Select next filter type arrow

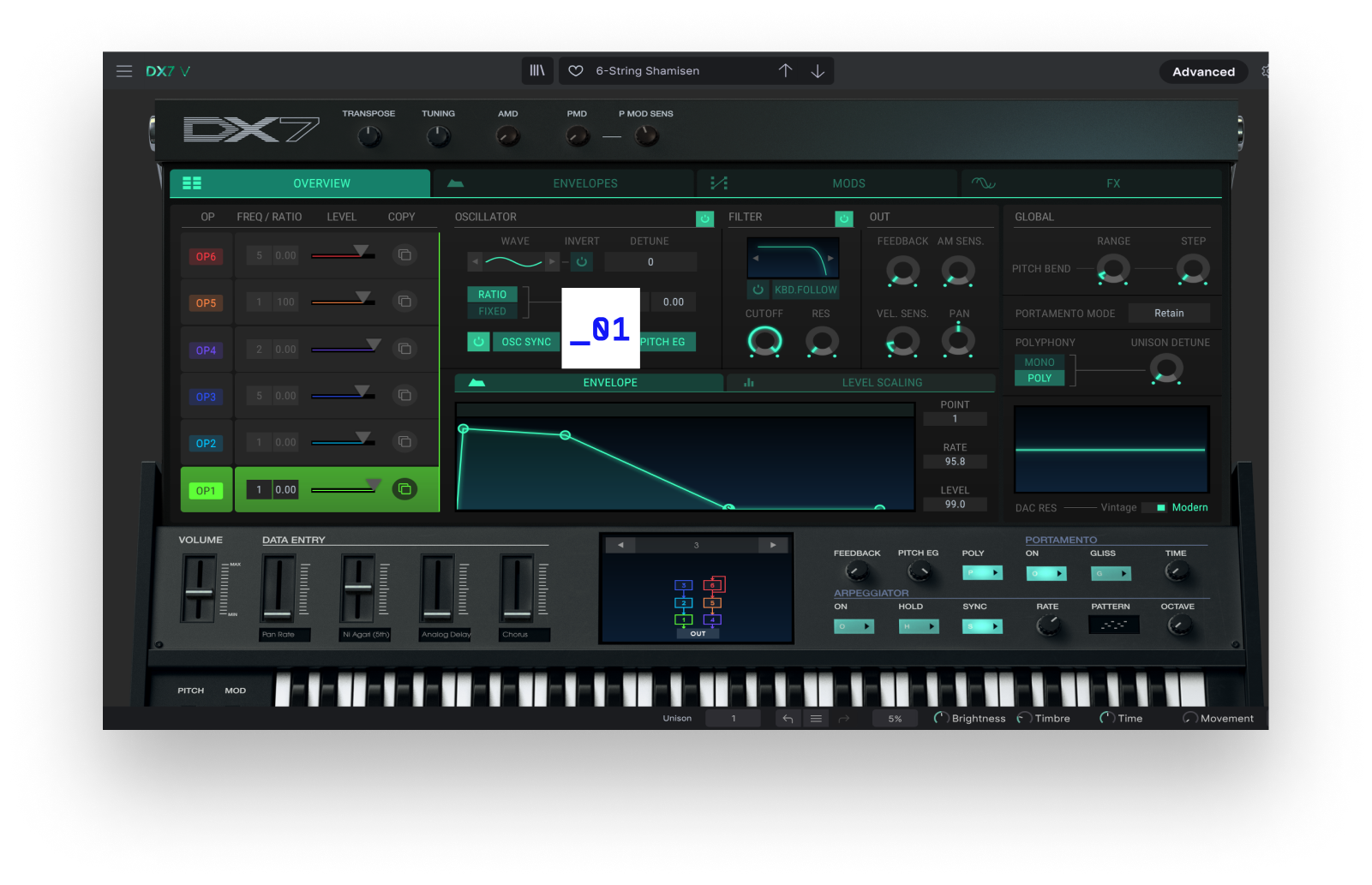click(x=830, y=258)
